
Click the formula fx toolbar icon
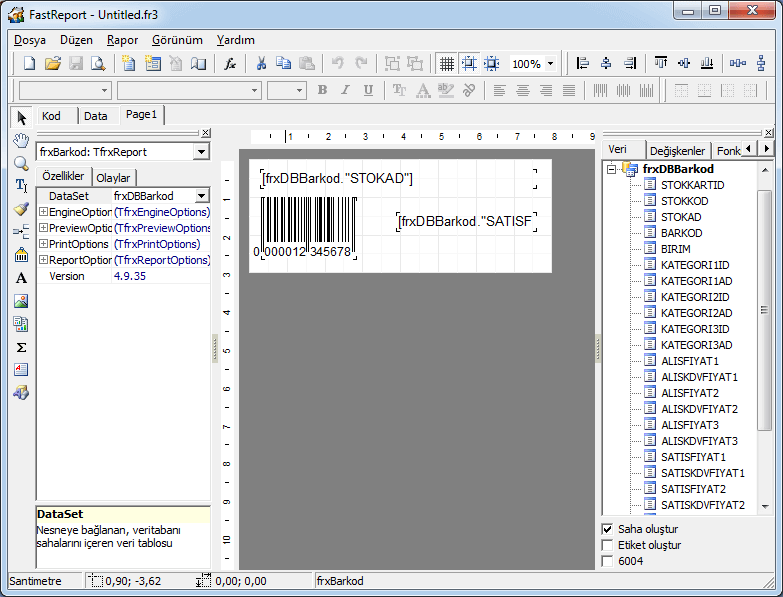pyautogui.click(x=230, y=63)
